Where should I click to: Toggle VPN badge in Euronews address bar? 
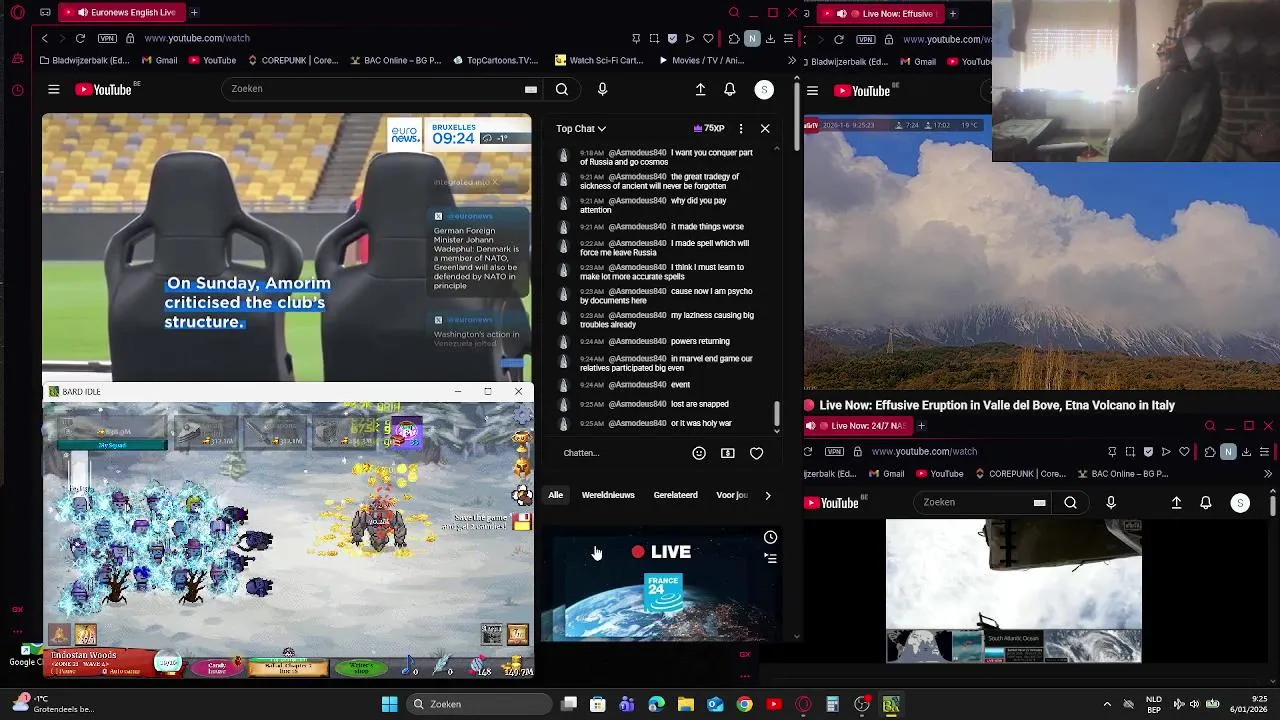coord(108,38)
